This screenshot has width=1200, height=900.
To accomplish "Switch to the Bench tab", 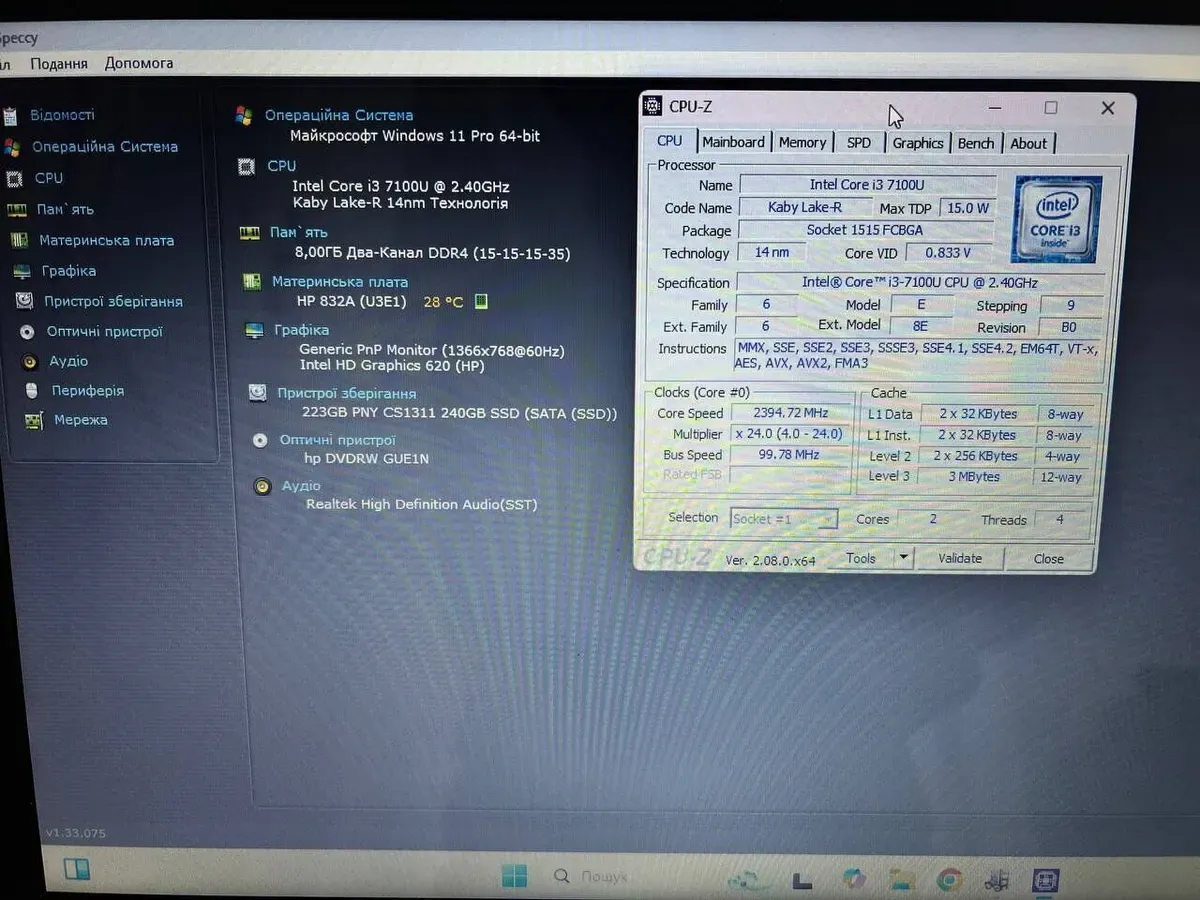I will coord(975,143).
